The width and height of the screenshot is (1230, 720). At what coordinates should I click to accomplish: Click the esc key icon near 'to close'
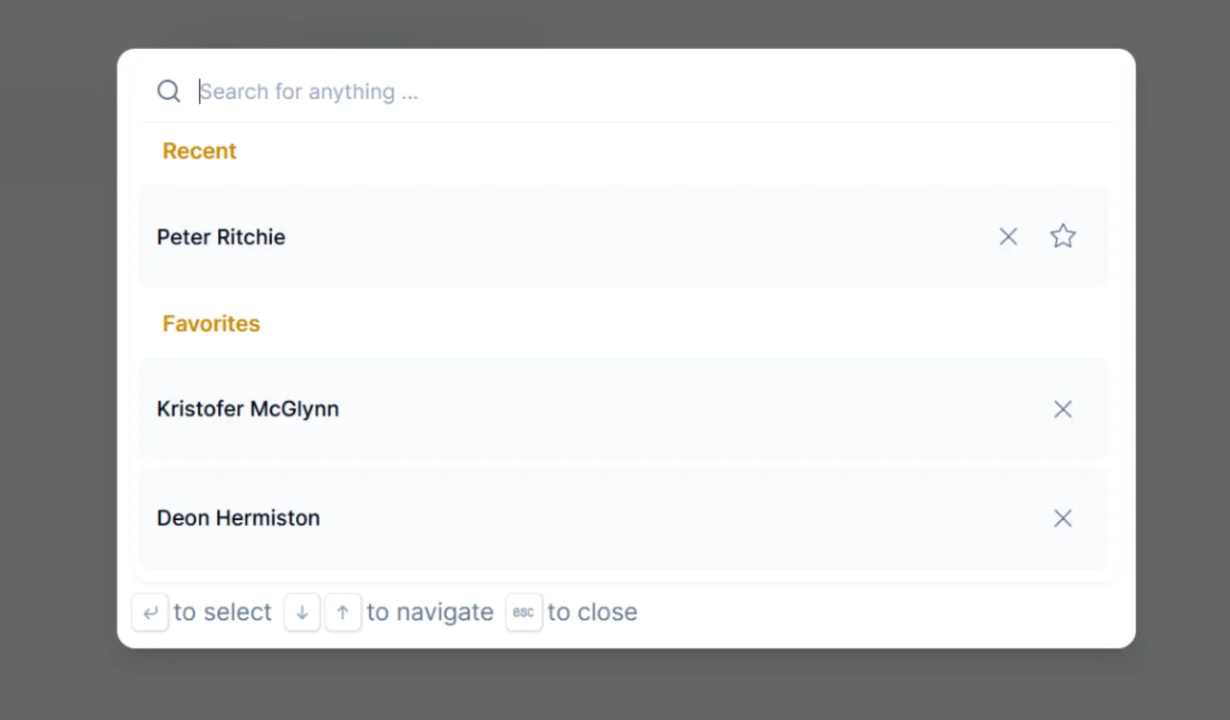point(523,612)
